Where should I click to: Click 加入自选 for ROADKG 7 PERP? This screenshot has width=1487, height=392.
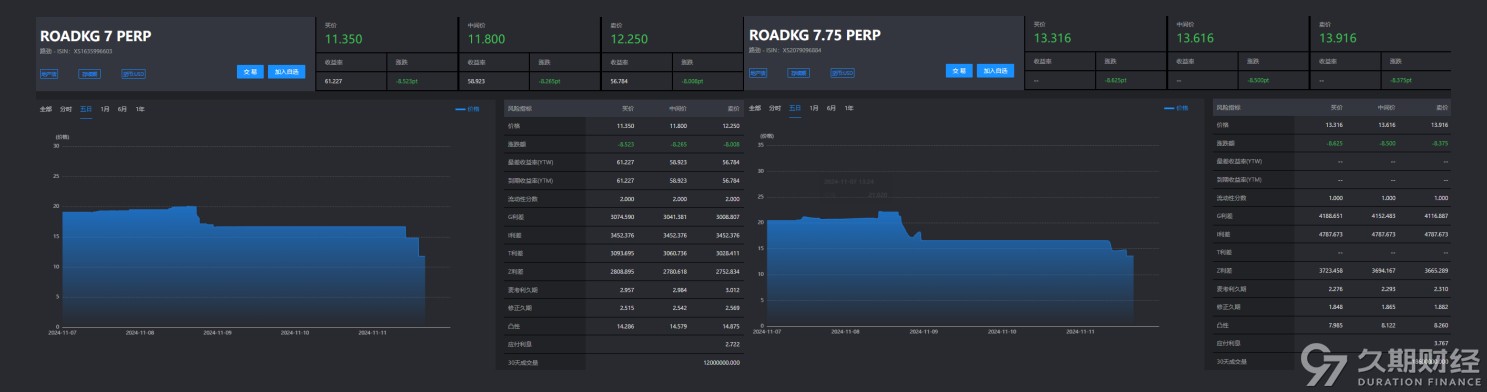(x=286, y=71)
